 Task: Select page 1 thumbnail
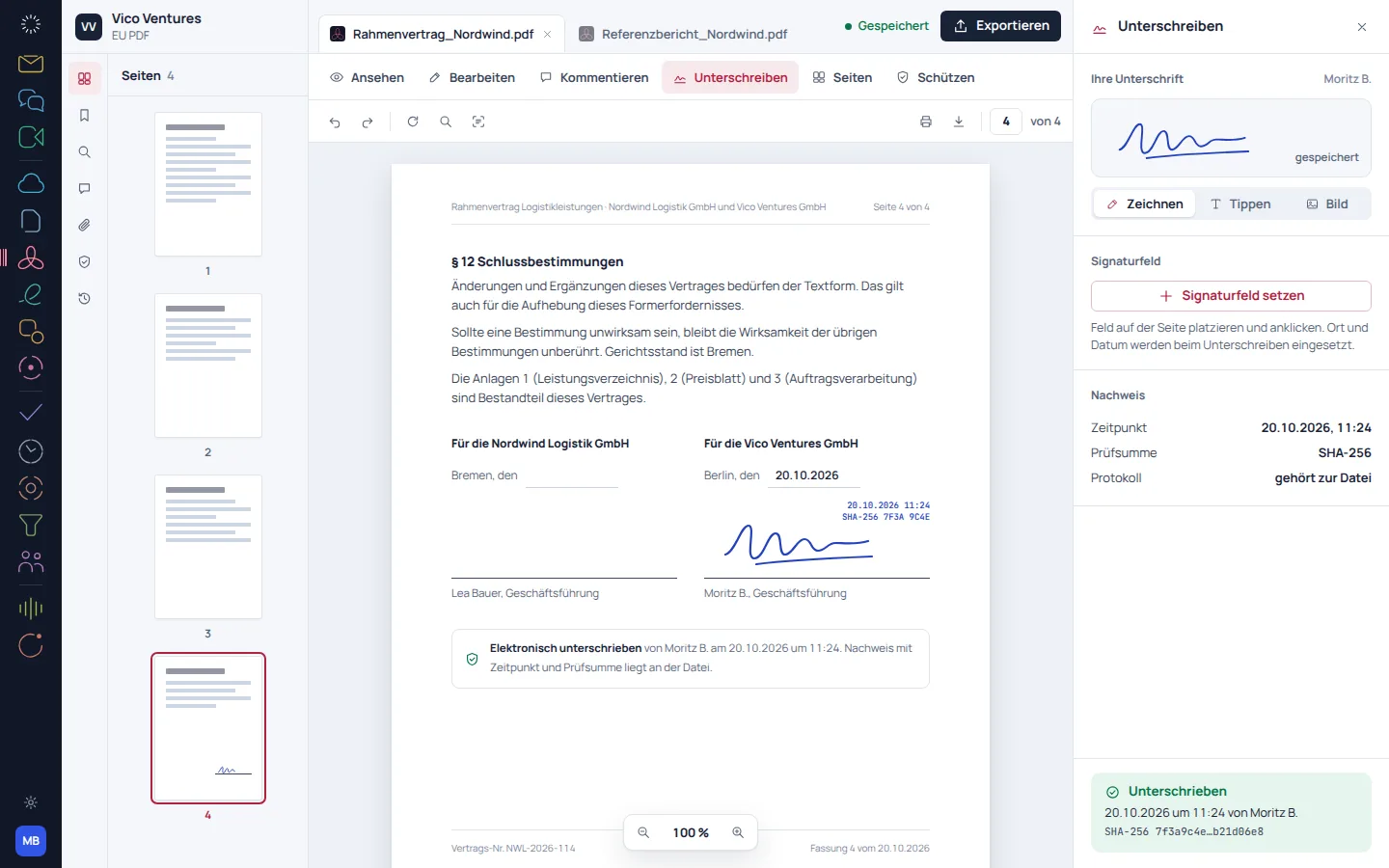208,184
